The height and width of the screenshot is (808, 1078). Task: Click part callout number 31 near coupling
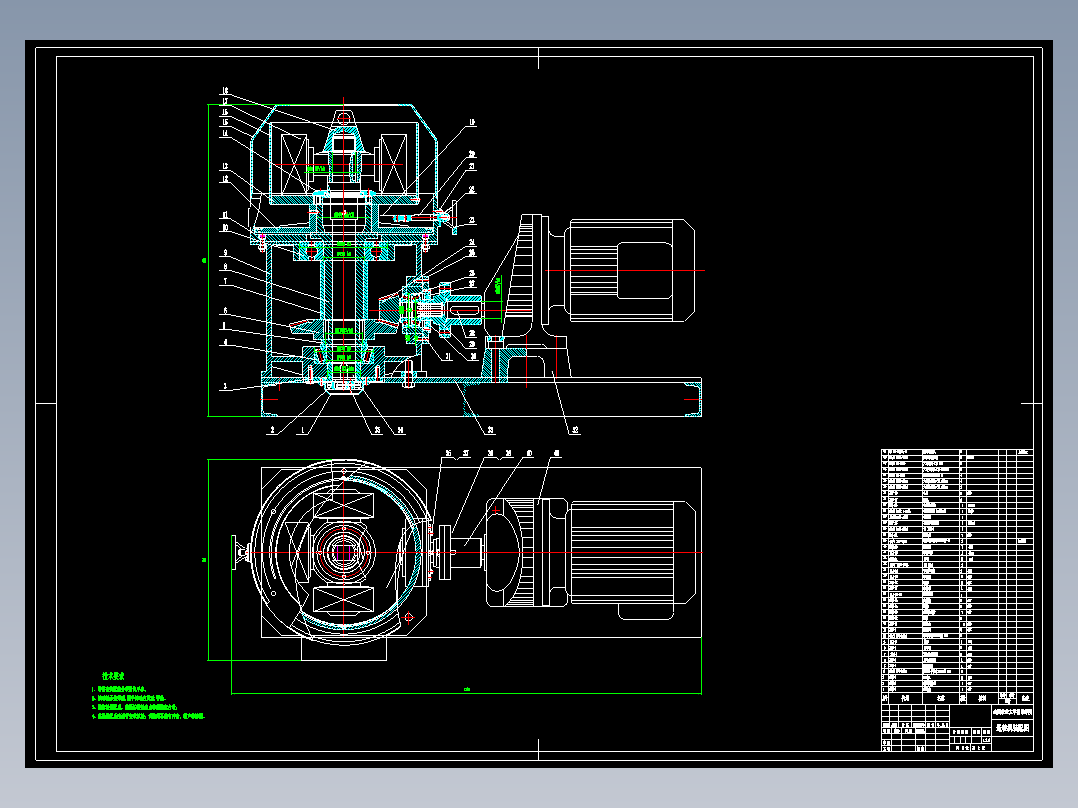tap(448, 356)
